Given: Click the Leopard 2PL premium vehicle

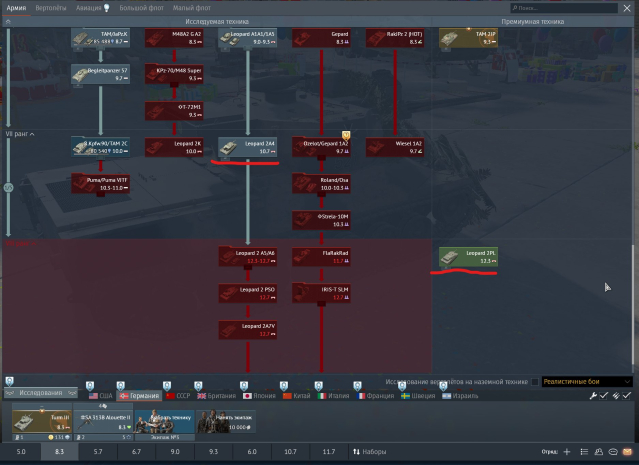Looking at the screenshot, I should (x=467, y=257).
